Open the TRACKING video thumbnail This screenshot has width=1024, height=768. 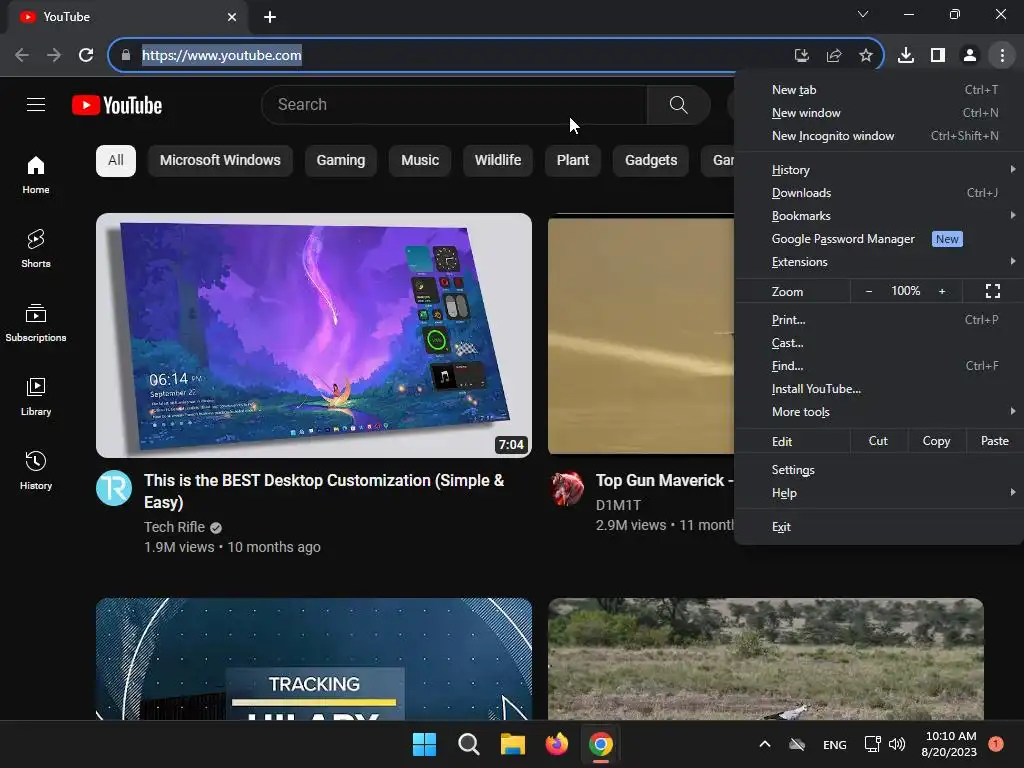point(313,659)
